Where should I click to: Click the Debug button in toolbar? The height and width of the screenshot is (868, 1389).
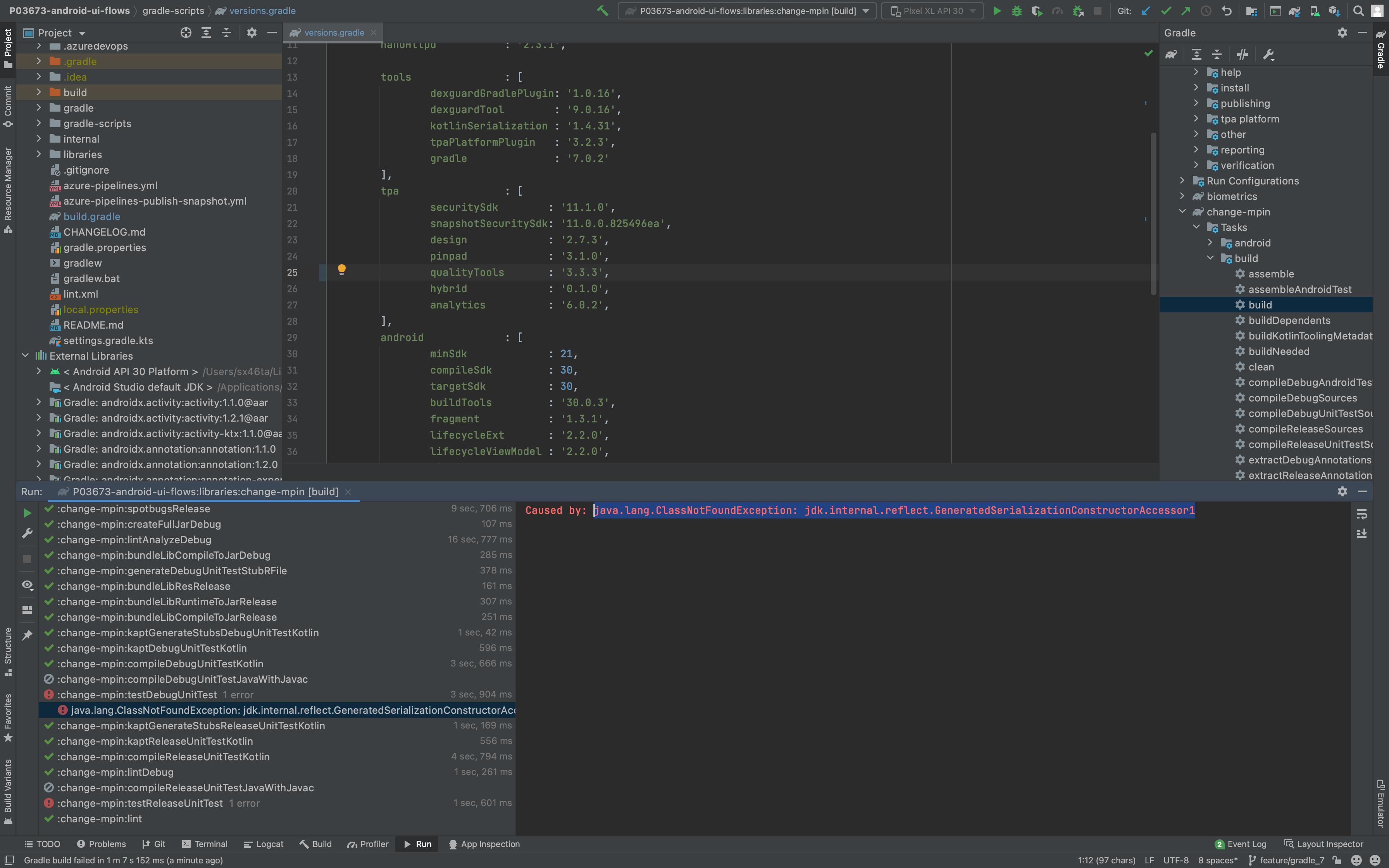coord(1017,10)
